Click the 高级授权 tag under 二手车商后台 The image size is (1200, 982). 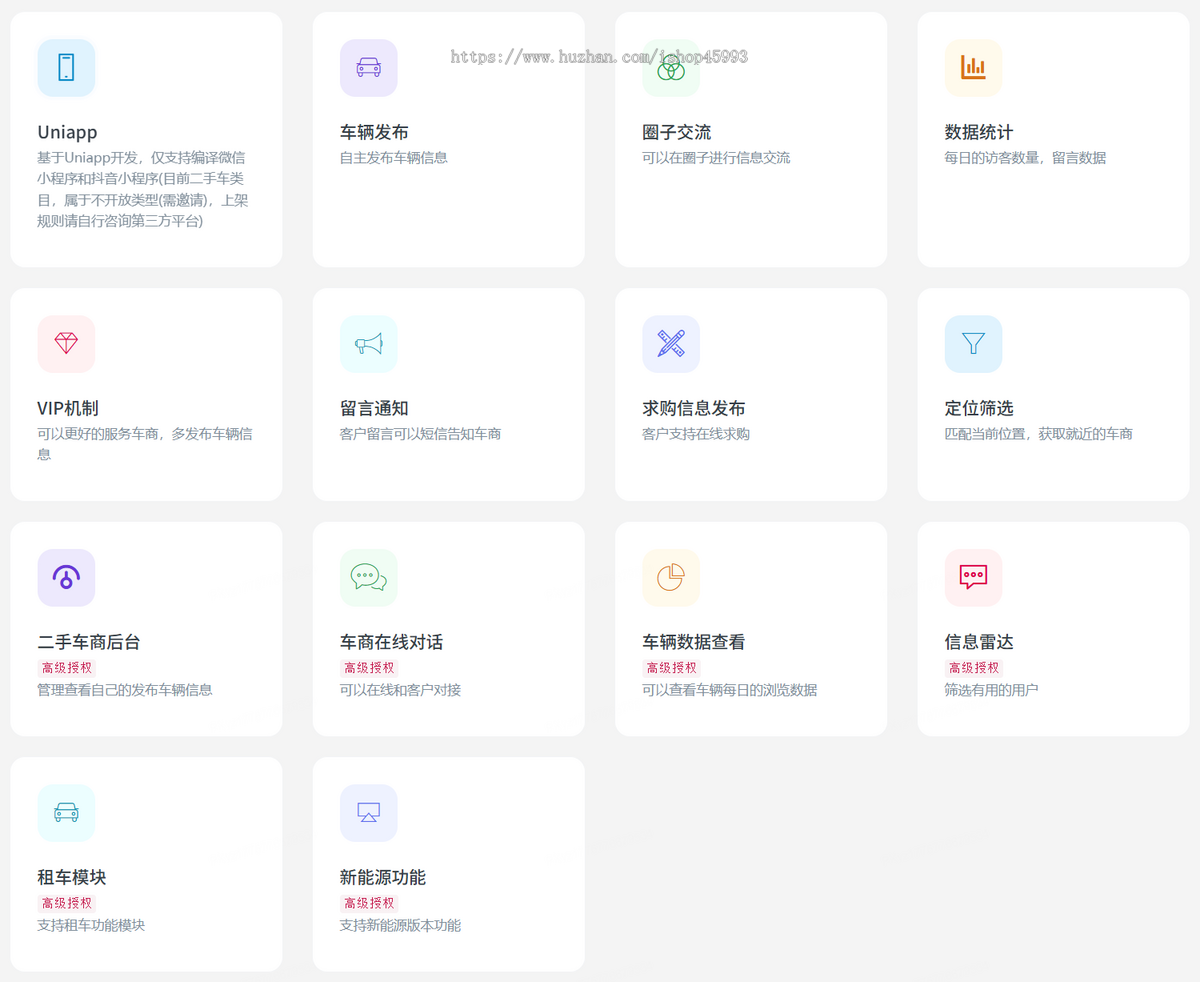coord(67,668)
